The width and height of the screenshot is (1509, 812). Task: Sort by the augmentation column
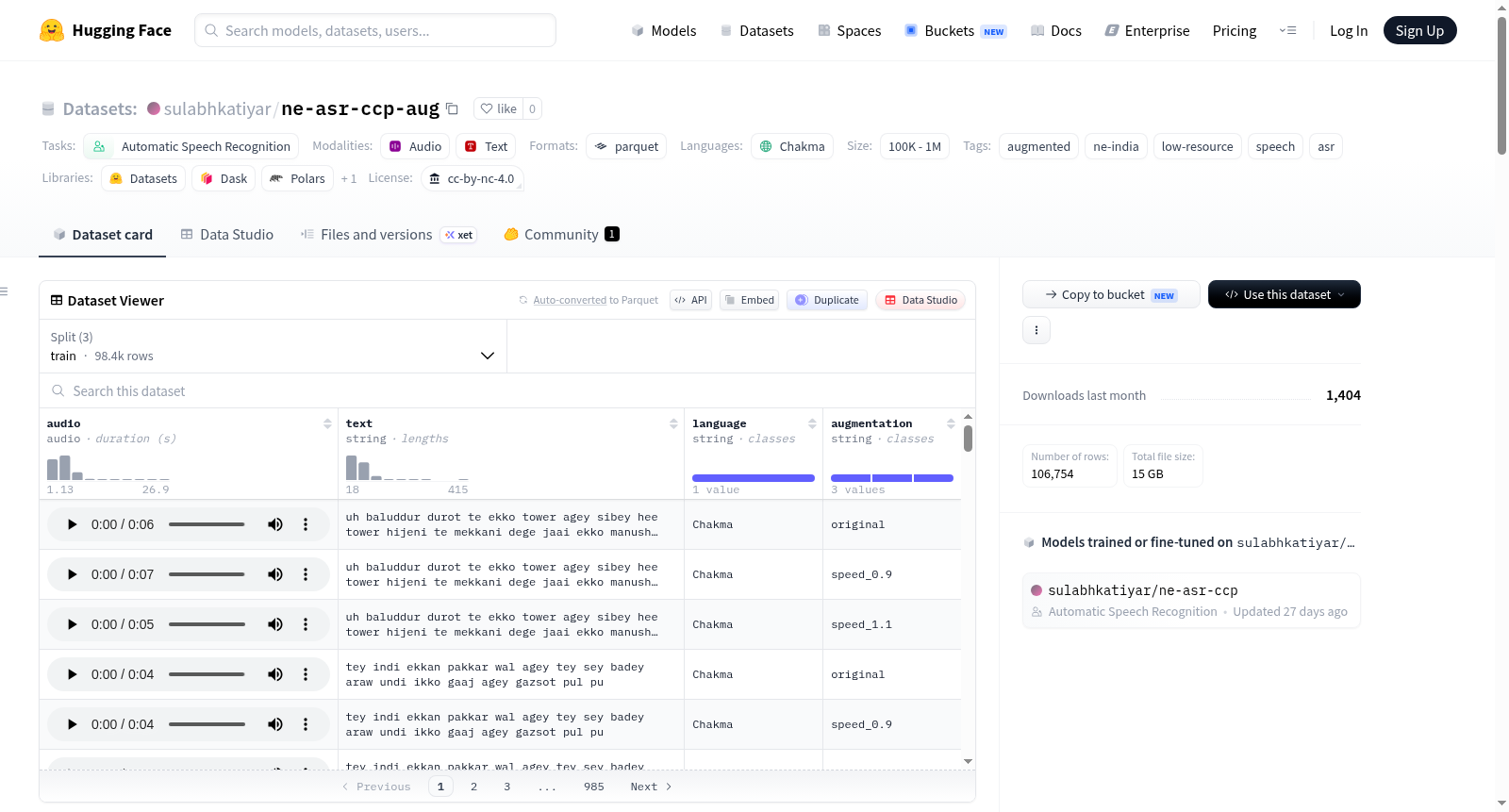click(x=951, y=423)
